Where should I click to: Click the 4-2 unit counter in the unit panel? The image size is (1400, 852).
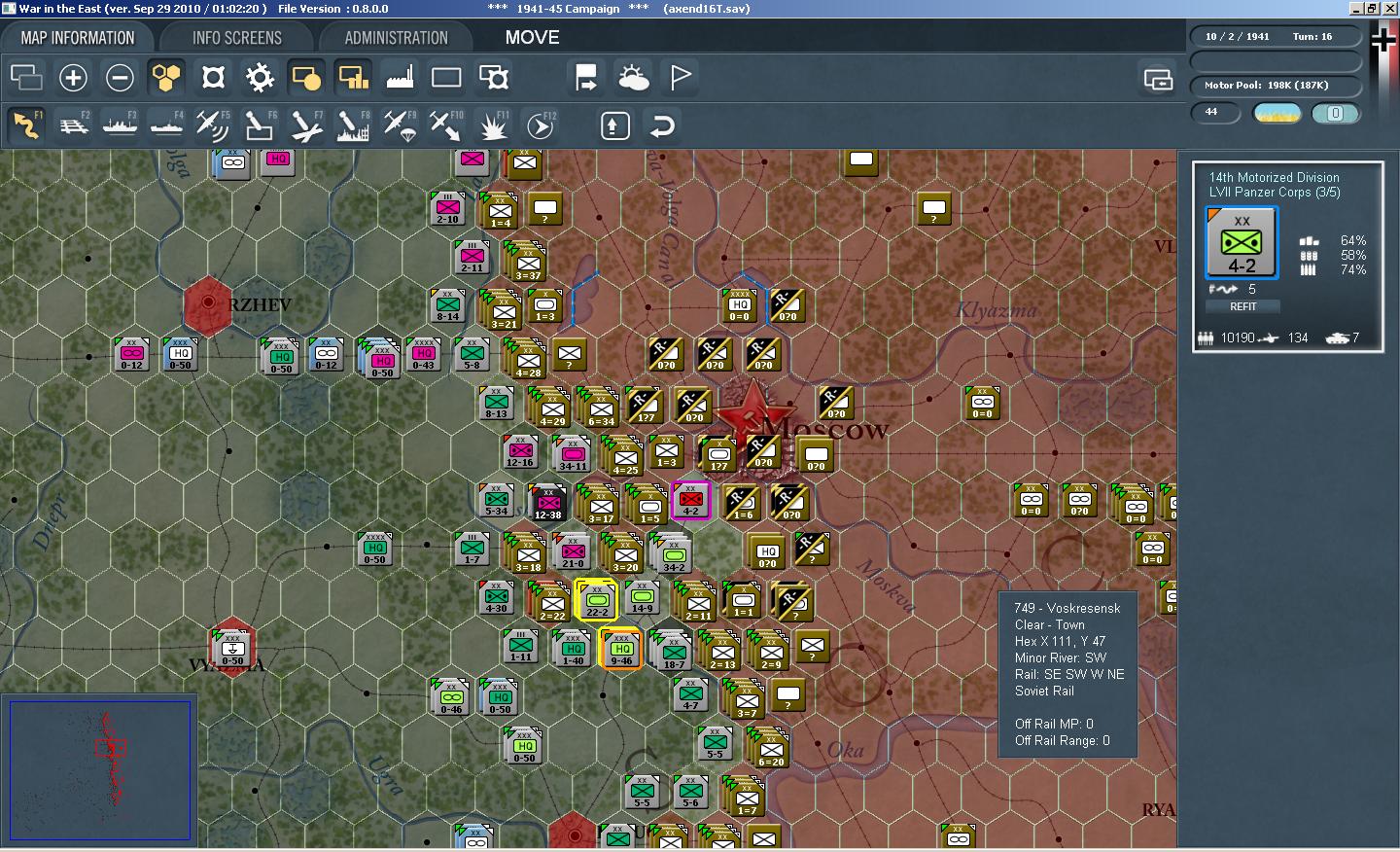point(1242,243)
